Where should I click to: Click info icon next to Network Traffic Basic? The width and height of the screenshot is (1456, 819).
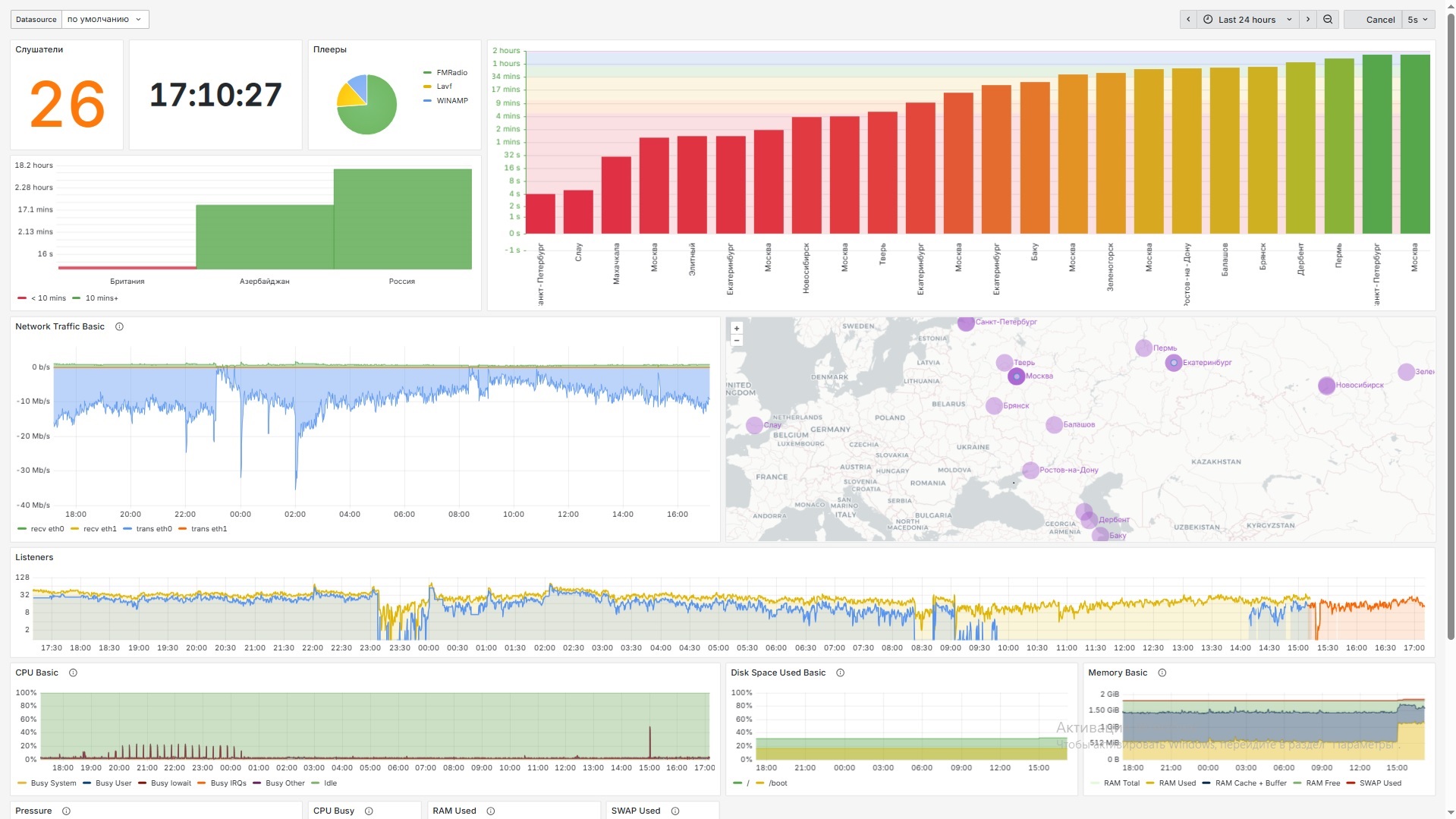tap(119, 327)
